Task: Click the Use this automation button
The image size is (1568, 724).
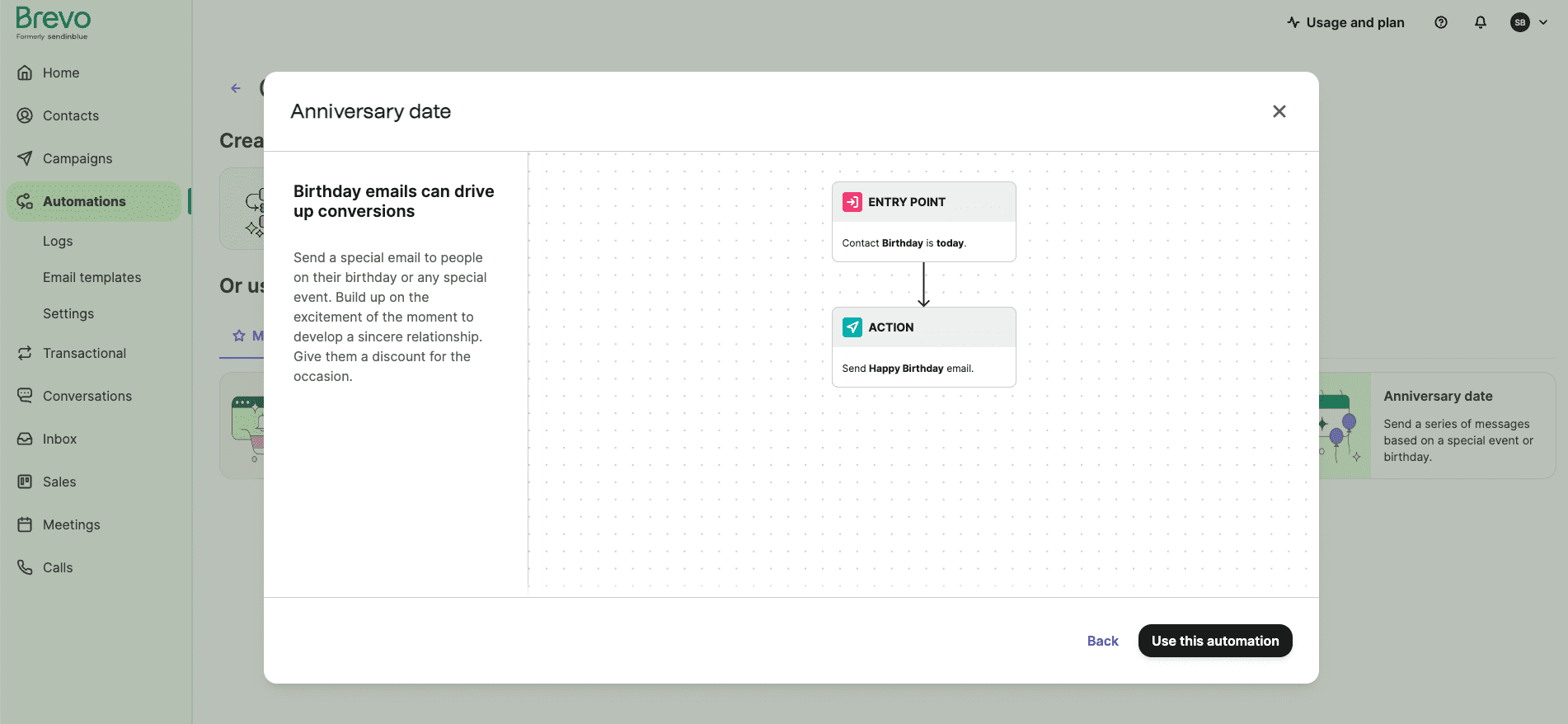Action: 1214,641
